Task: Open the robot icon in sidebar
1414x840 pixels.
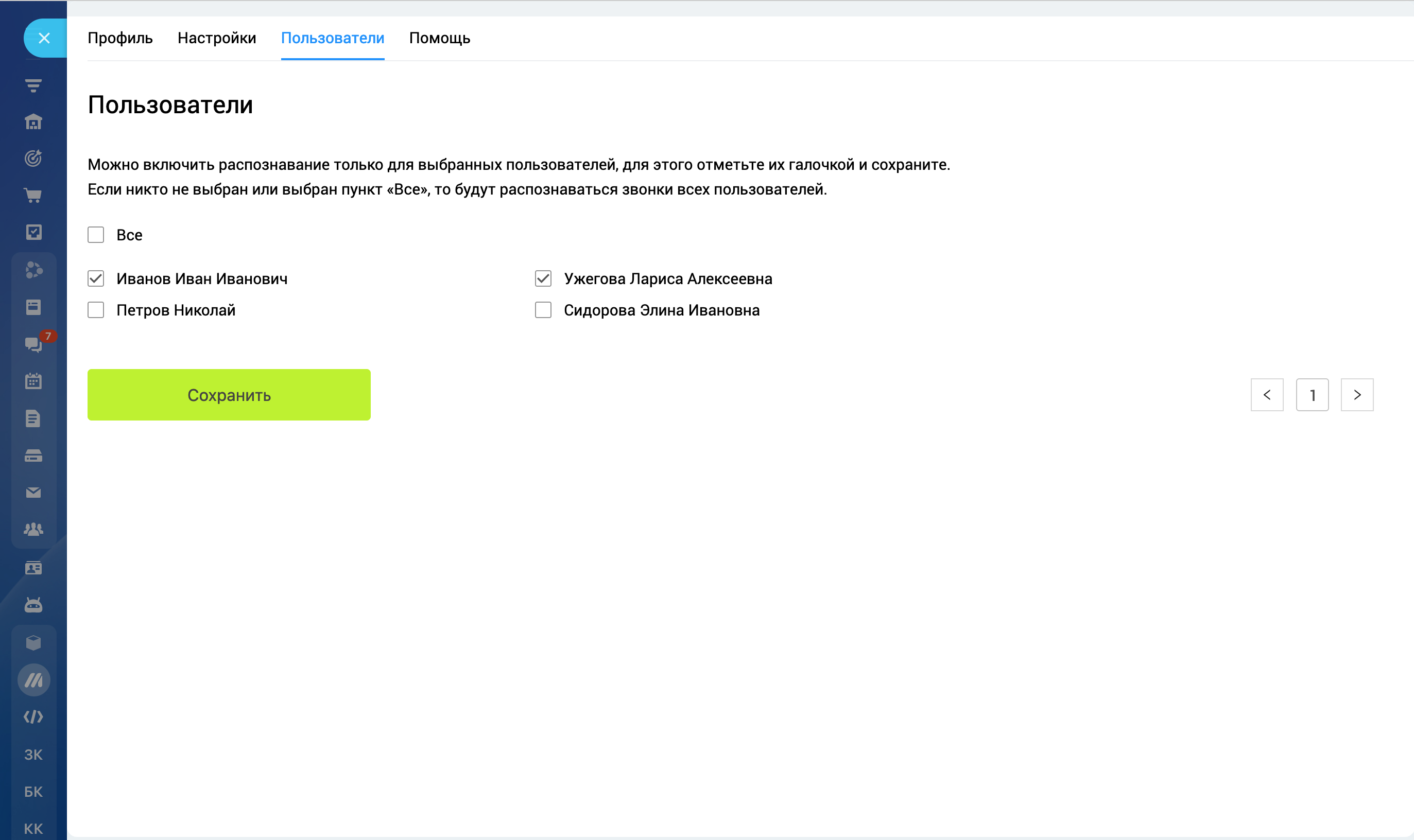Action: (x=33, y=605)
